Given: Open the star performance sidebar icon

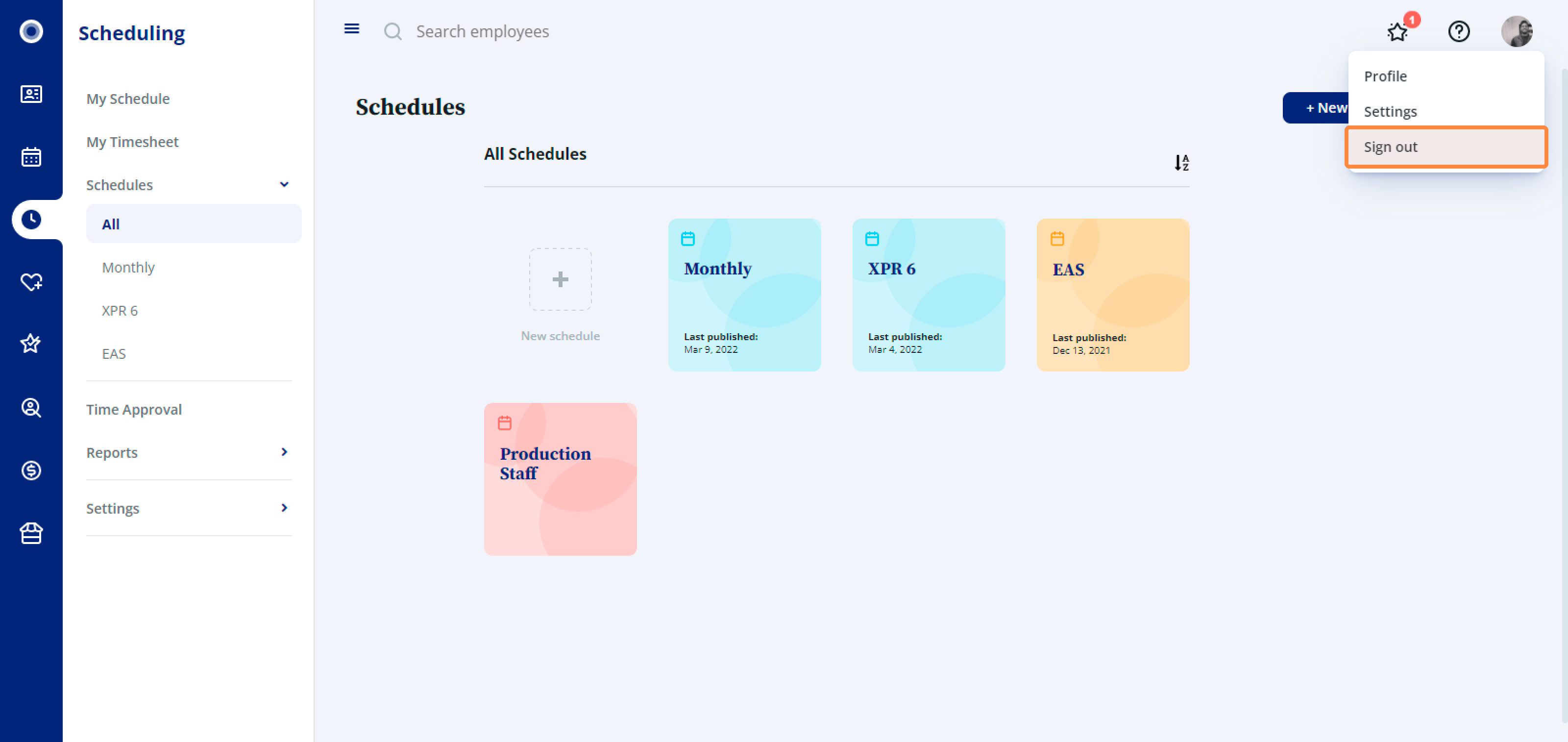Looking at the screenshot, I should [31, 344].
